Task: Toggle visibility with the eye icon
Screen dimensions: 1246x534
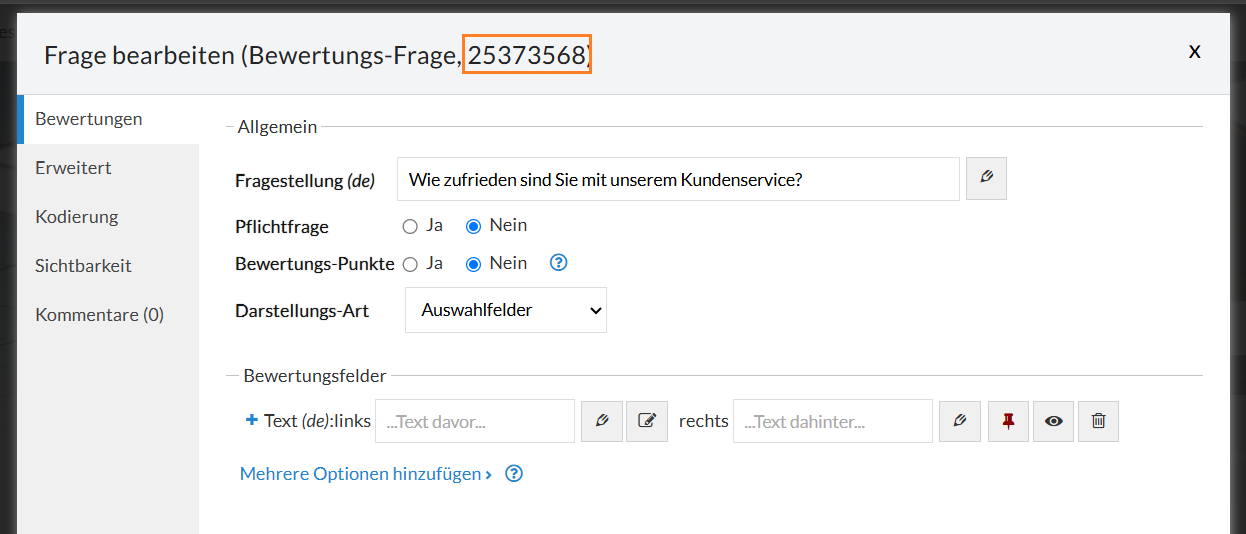Action: [1053, 421]
